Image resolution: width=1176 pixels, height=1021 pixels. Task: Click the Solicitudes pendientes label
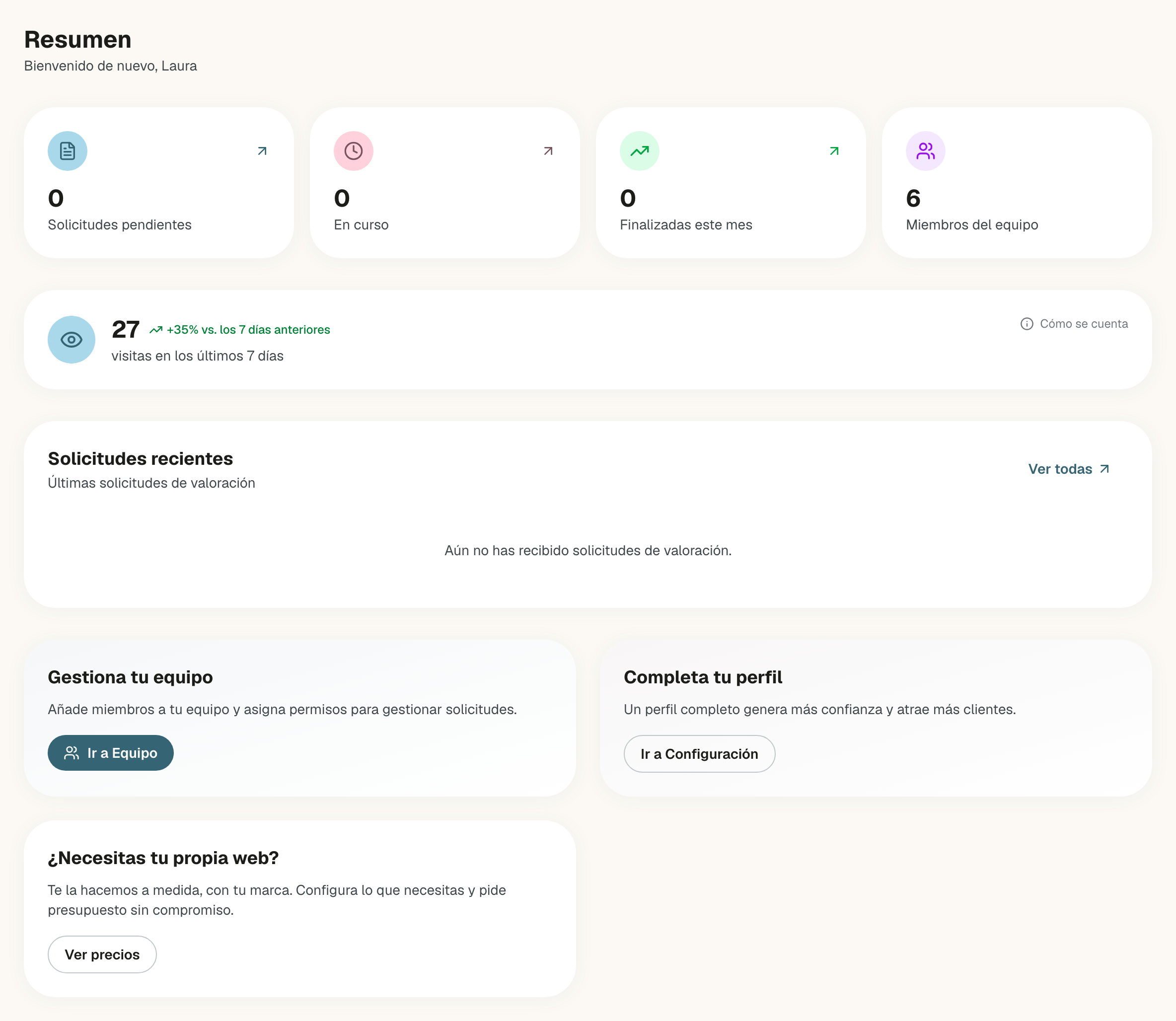click(x=120, y=224)
